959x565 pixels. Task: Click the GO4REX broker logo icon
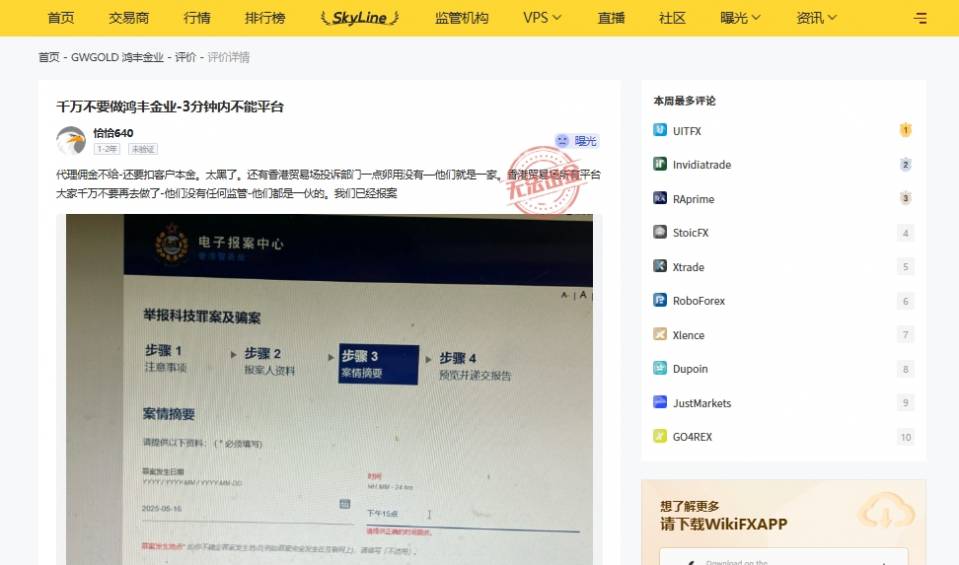click(x=660, y=436)
